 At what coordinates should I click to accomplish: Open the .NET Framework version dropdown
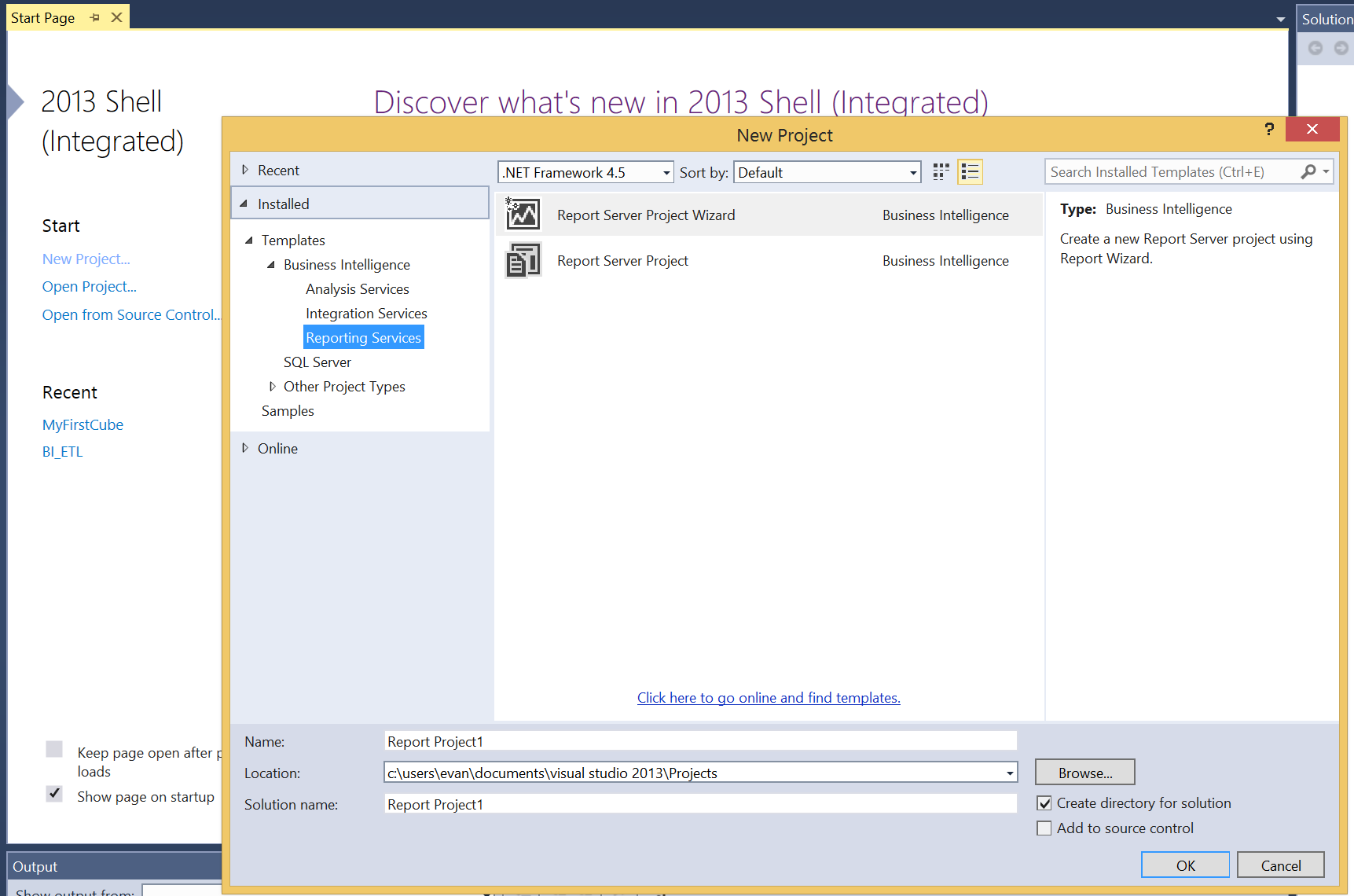pyautogui.click(x=586, y=172)
